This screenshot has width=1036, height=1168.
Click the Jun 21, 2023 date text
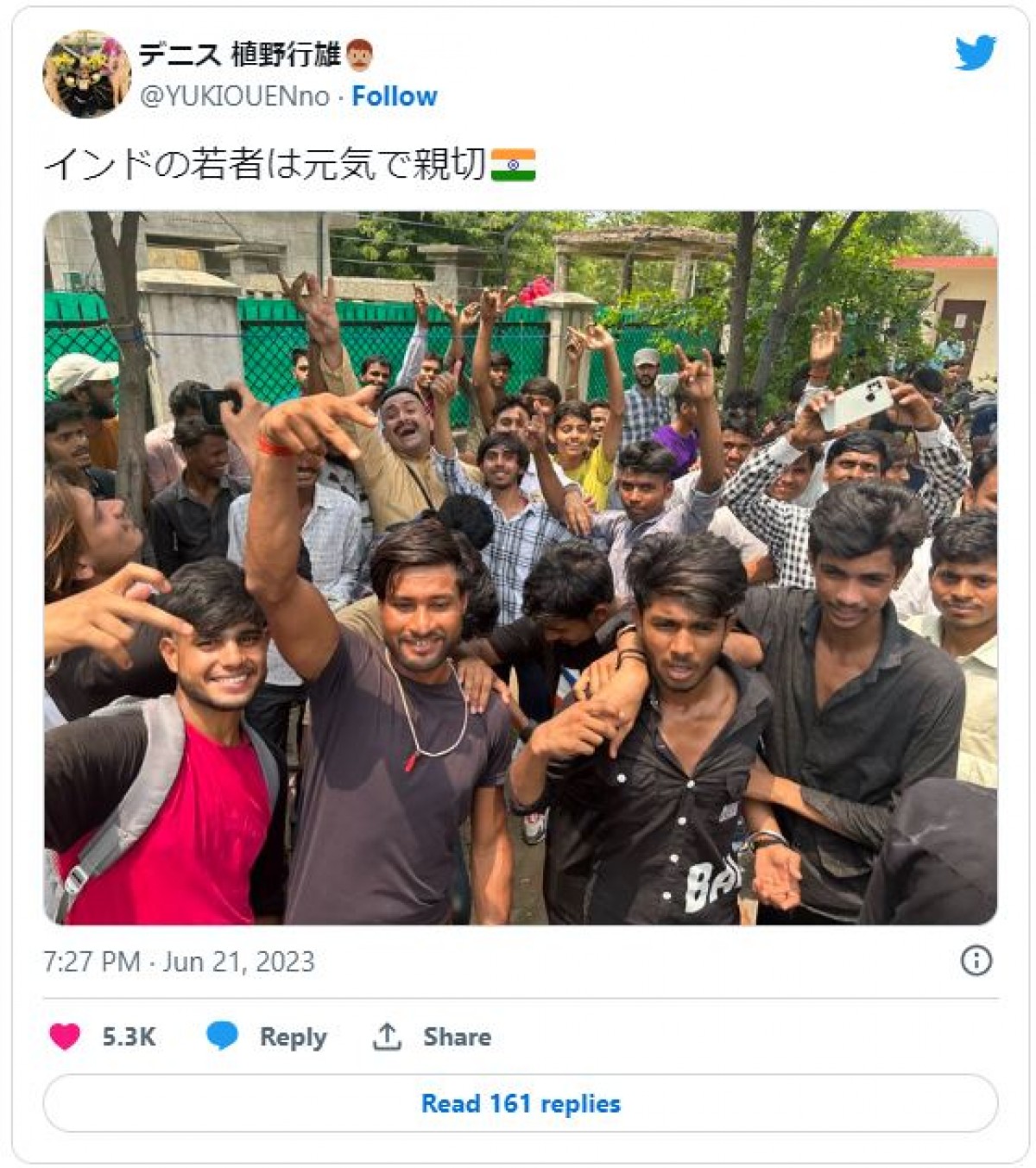coord(239,962)
